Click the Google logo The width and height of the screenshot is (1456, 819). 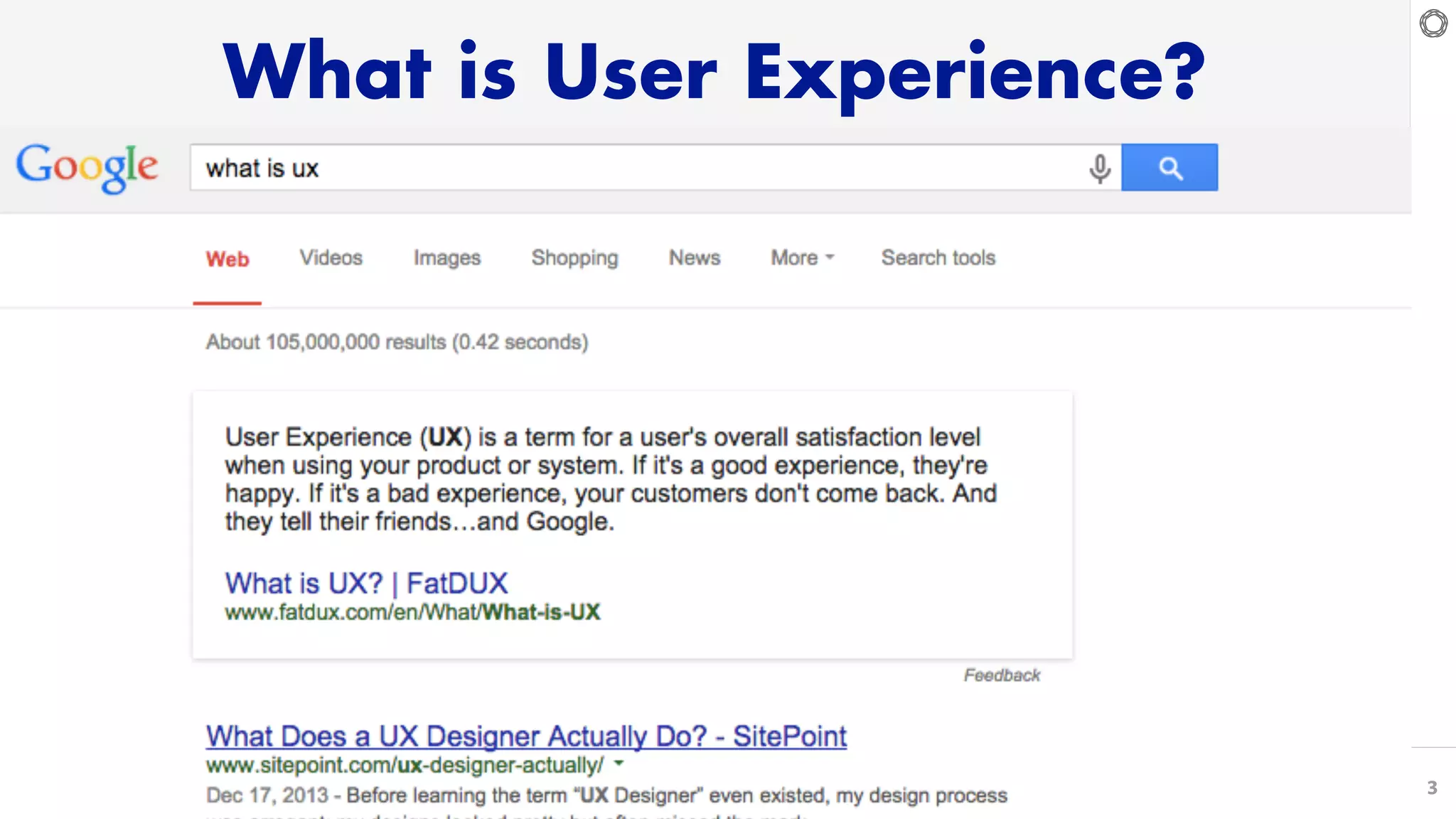click(87, 168)
